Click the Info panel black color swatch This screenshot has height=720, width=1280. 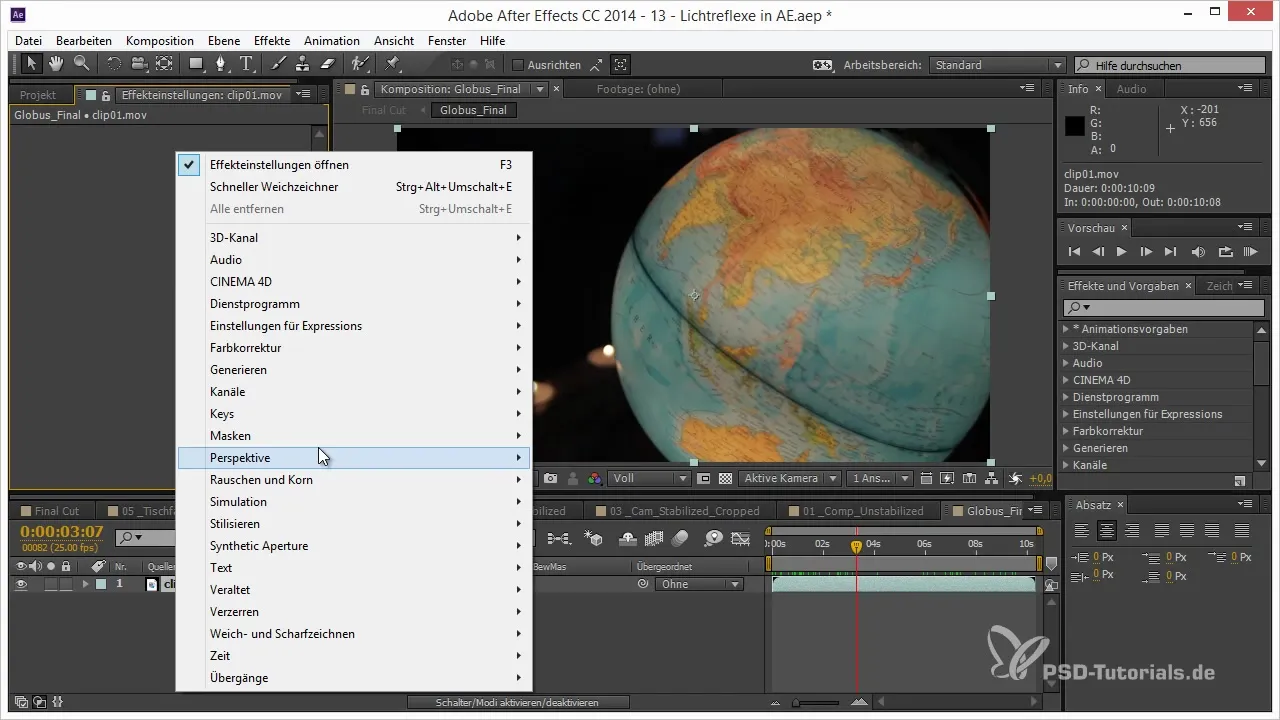point(1075,126)
